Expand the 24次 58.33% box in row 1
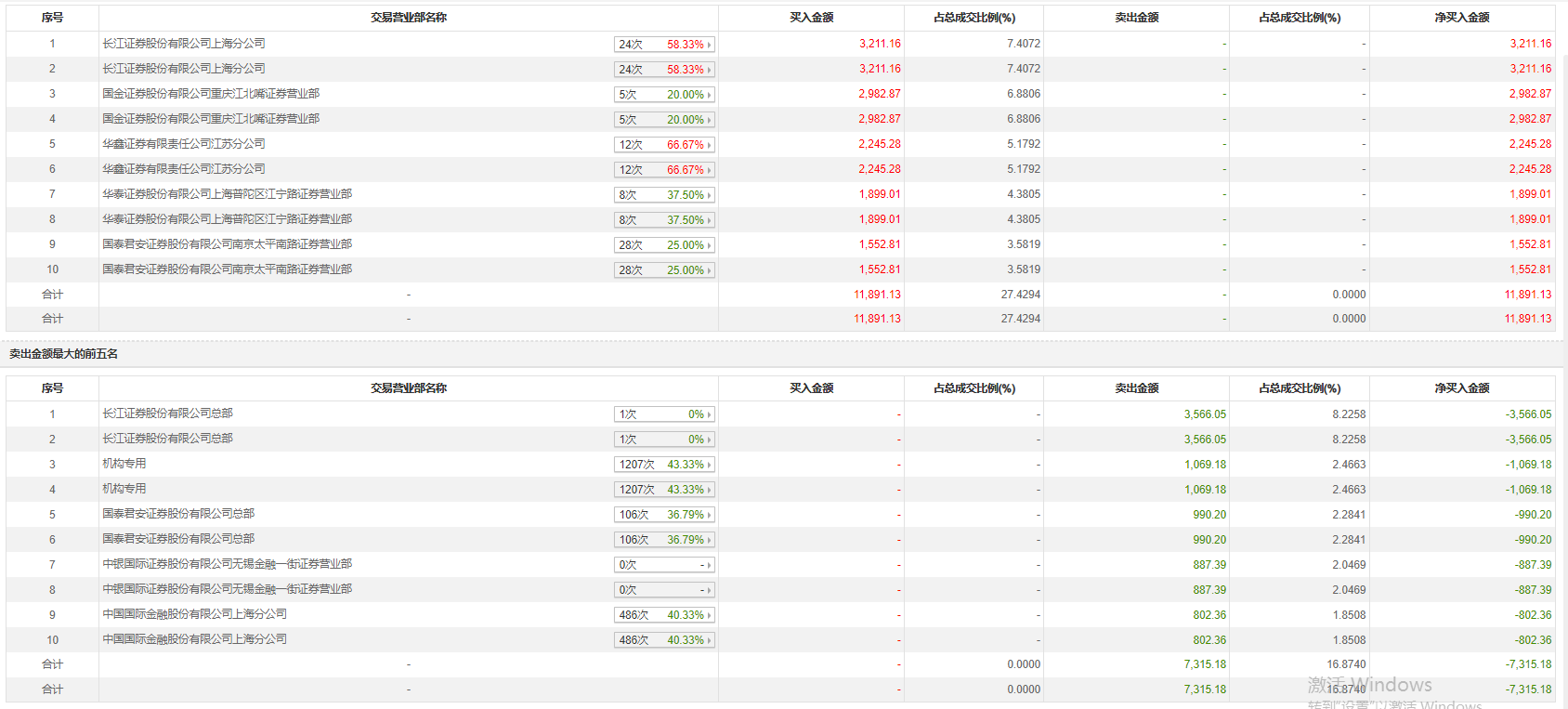 click(664, 45)
